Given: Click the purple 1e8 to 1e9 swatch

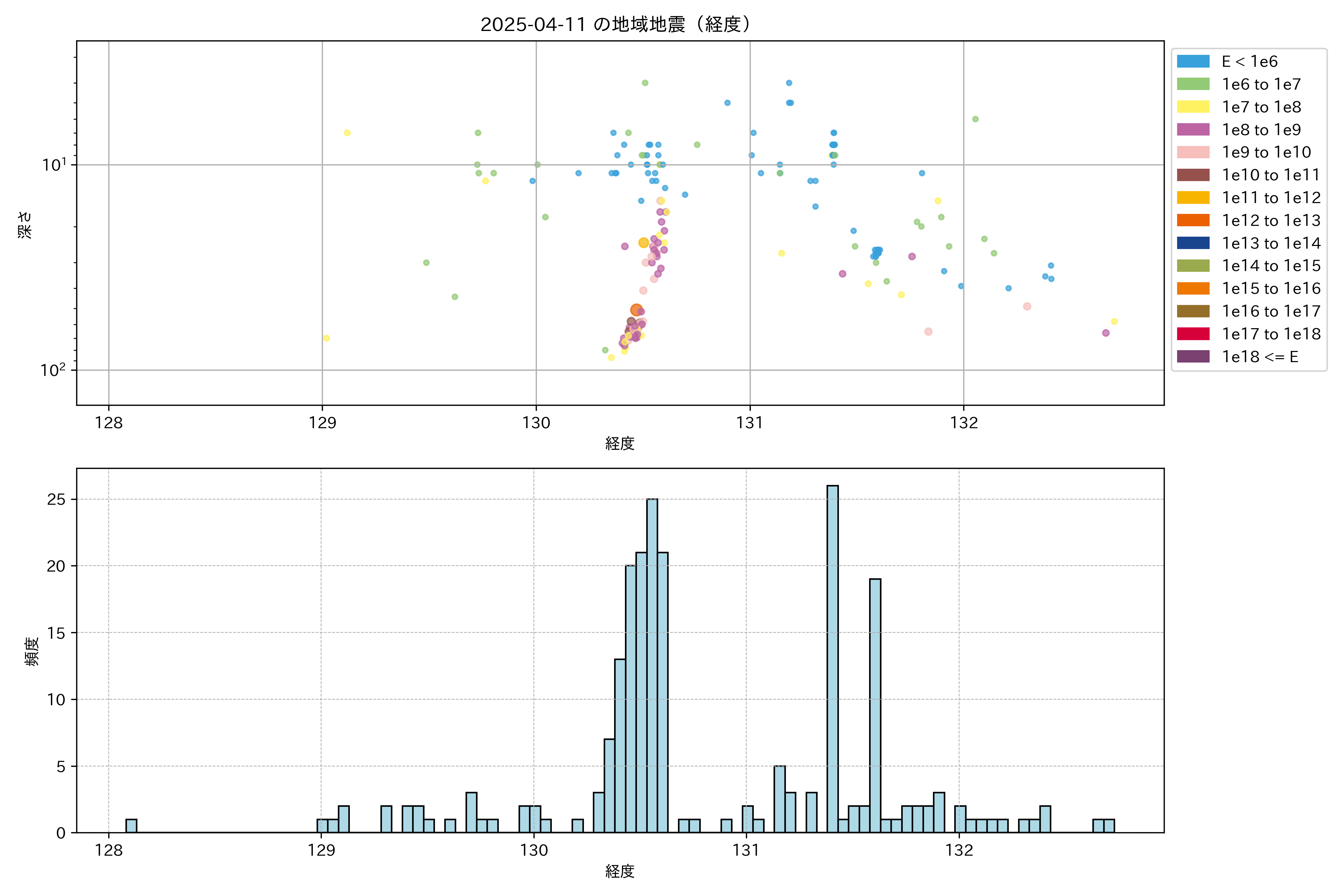Looking at the screenshot, I should pos(1192,130).
